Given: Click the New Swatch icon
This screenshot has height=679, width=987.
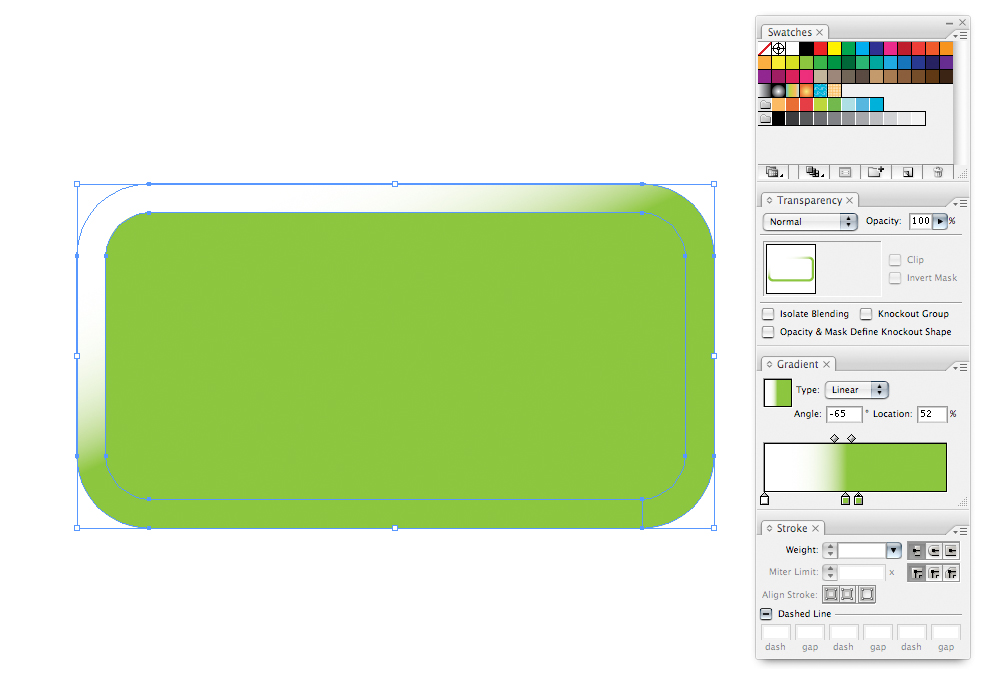Looking at the screenshot, I should (908, 172).
